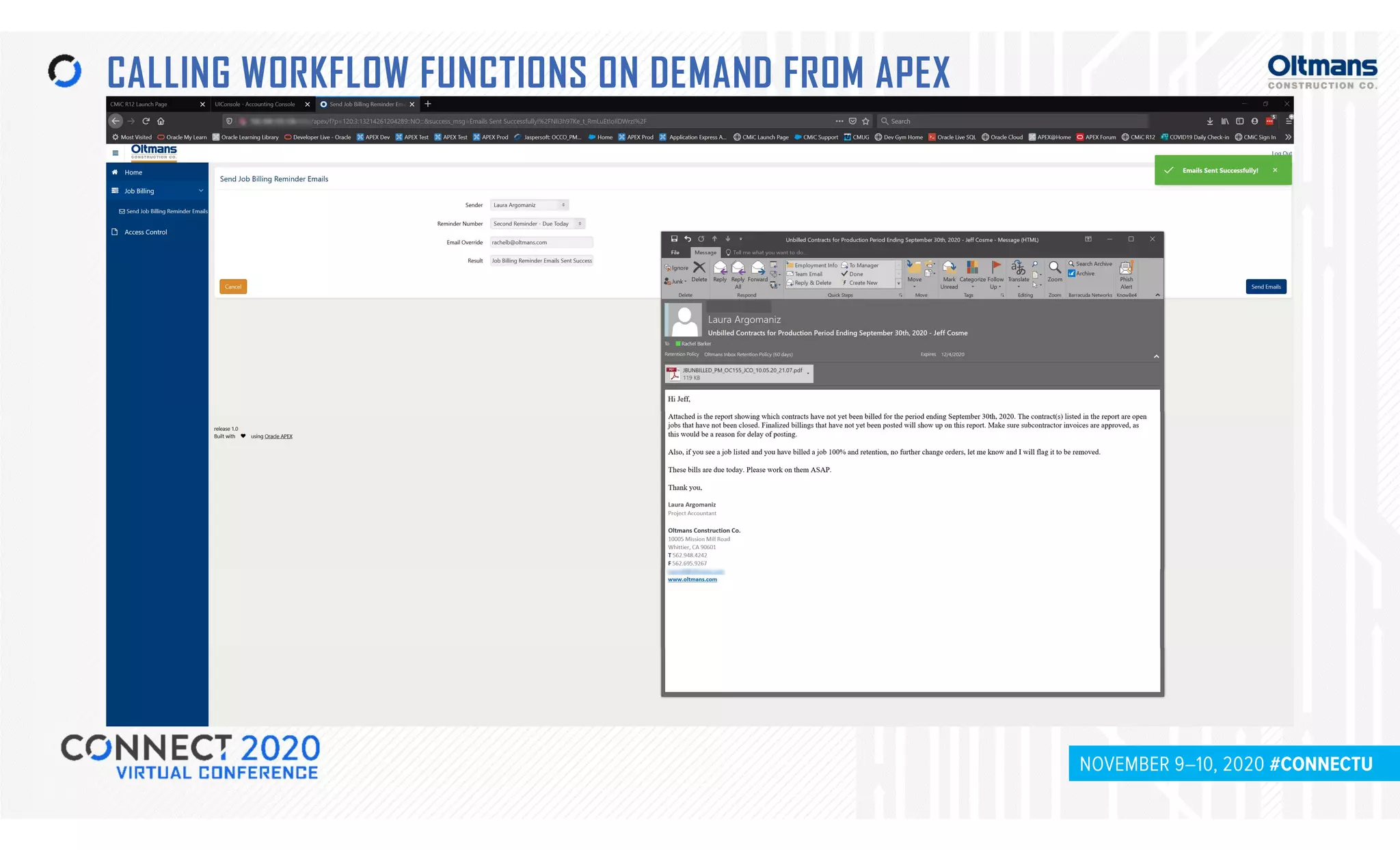The width and height of the screenshot is (1400, 850).
Task: Open the CMiC Support bookmark
Action: [x=816, y=137]
